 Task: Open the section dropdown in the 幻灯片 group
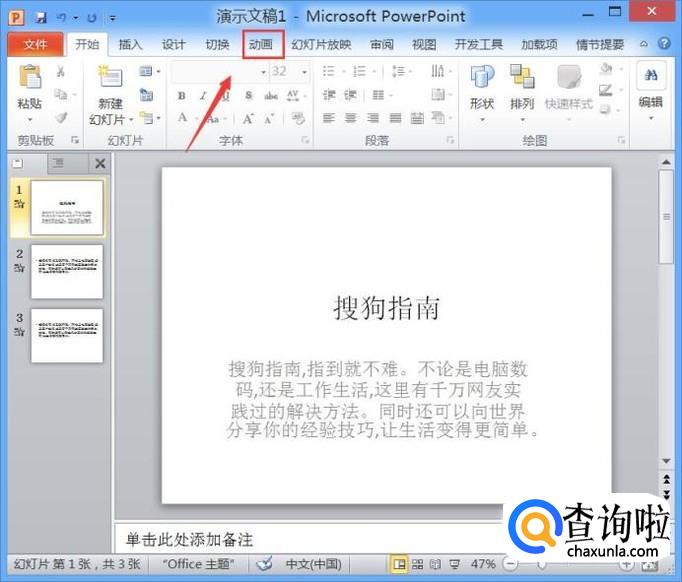pyautogui.click(x=150, y=117)
